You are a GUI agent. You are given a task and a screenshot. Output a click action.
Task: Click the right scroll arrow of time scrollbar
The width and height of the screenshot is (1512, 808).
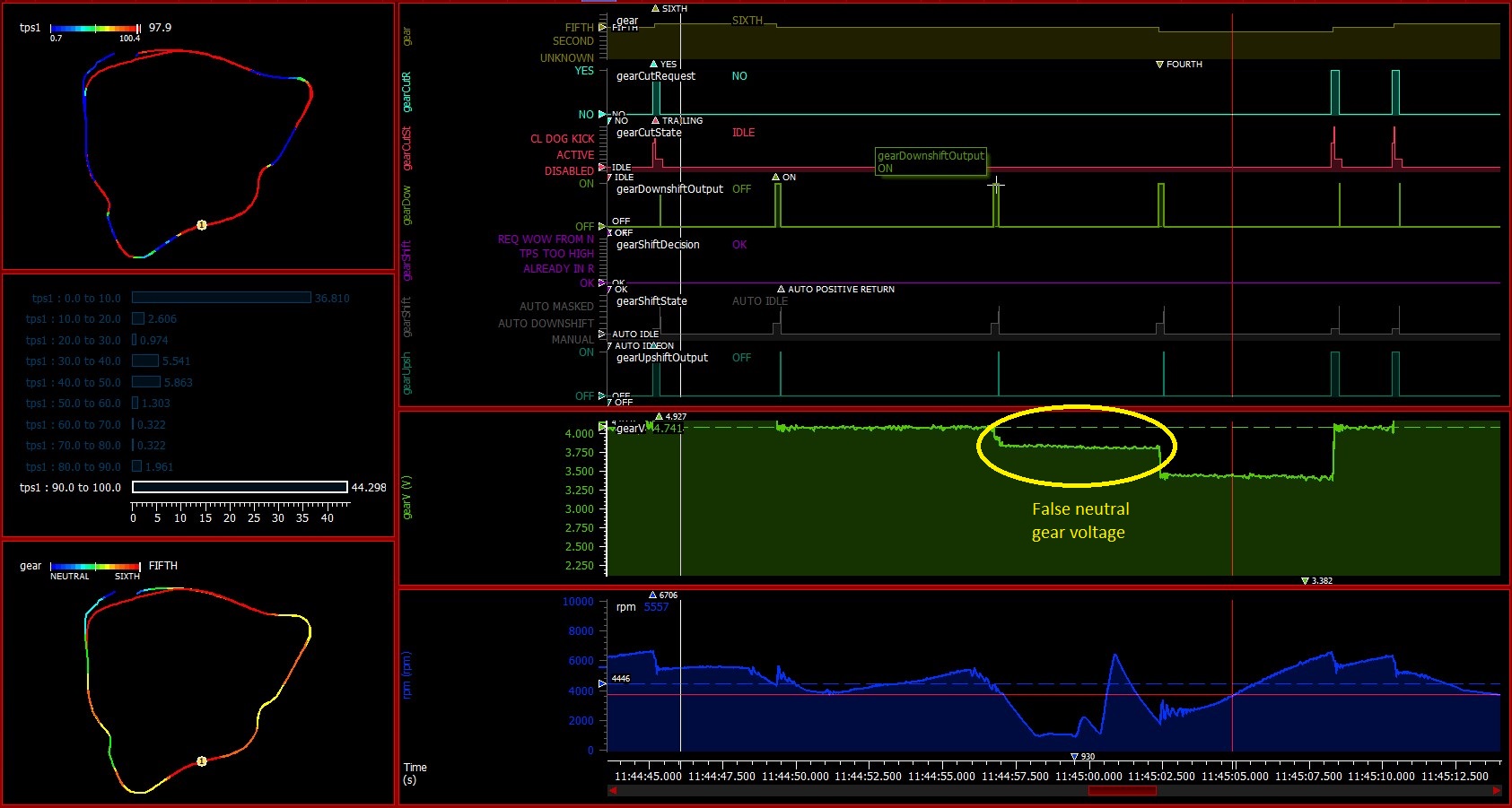(1496, 790)
